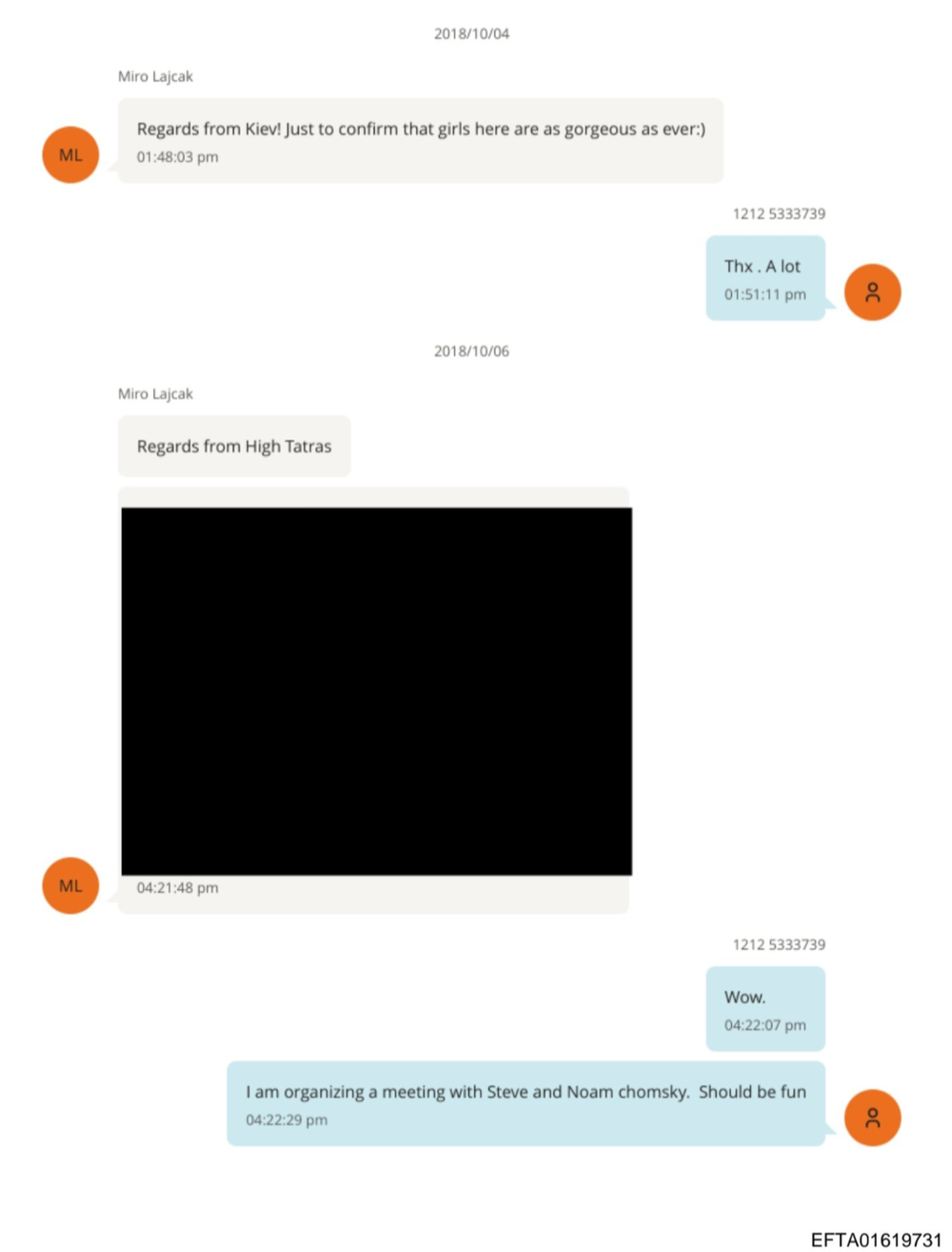
Task: Click the 04:22:29 pm timestamp
Action: click(287, 1120)
